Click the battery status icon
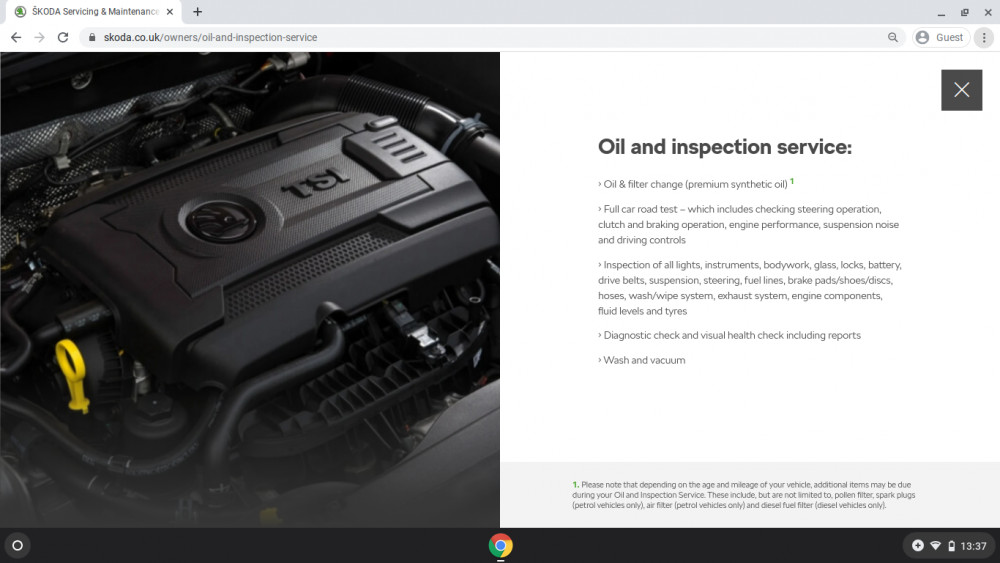Screen dimensions: 1000x563 pyautogui.click(x=952, y=546)
